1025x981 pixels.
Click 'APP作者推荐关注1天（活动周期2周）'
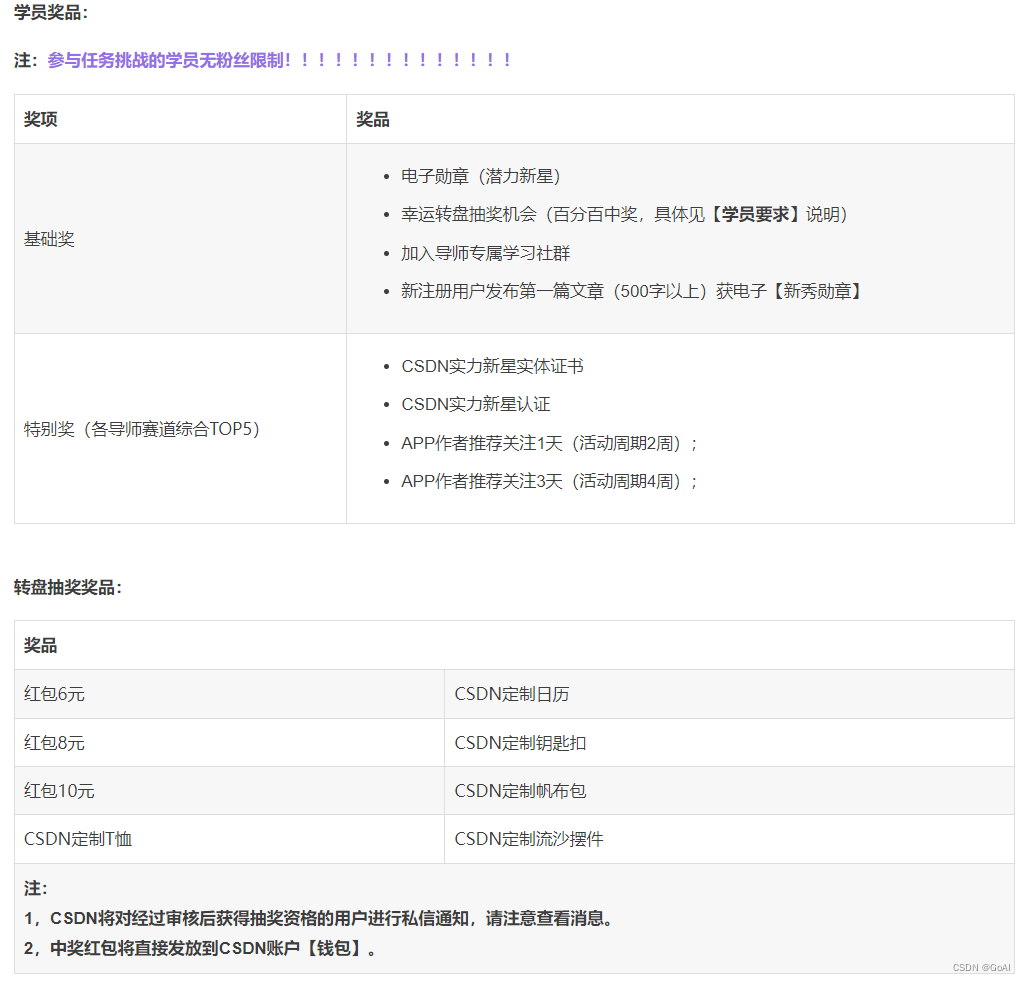549,443
